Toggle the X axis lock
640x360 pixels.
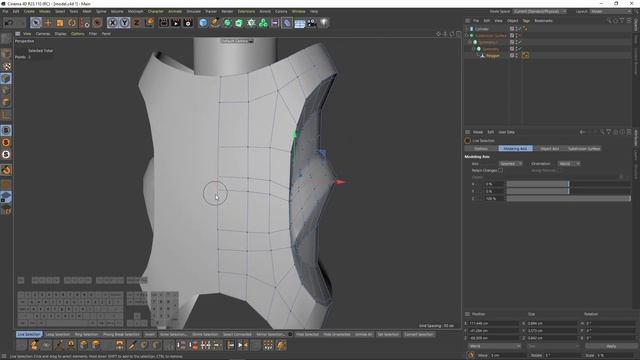tap(113, 22)
